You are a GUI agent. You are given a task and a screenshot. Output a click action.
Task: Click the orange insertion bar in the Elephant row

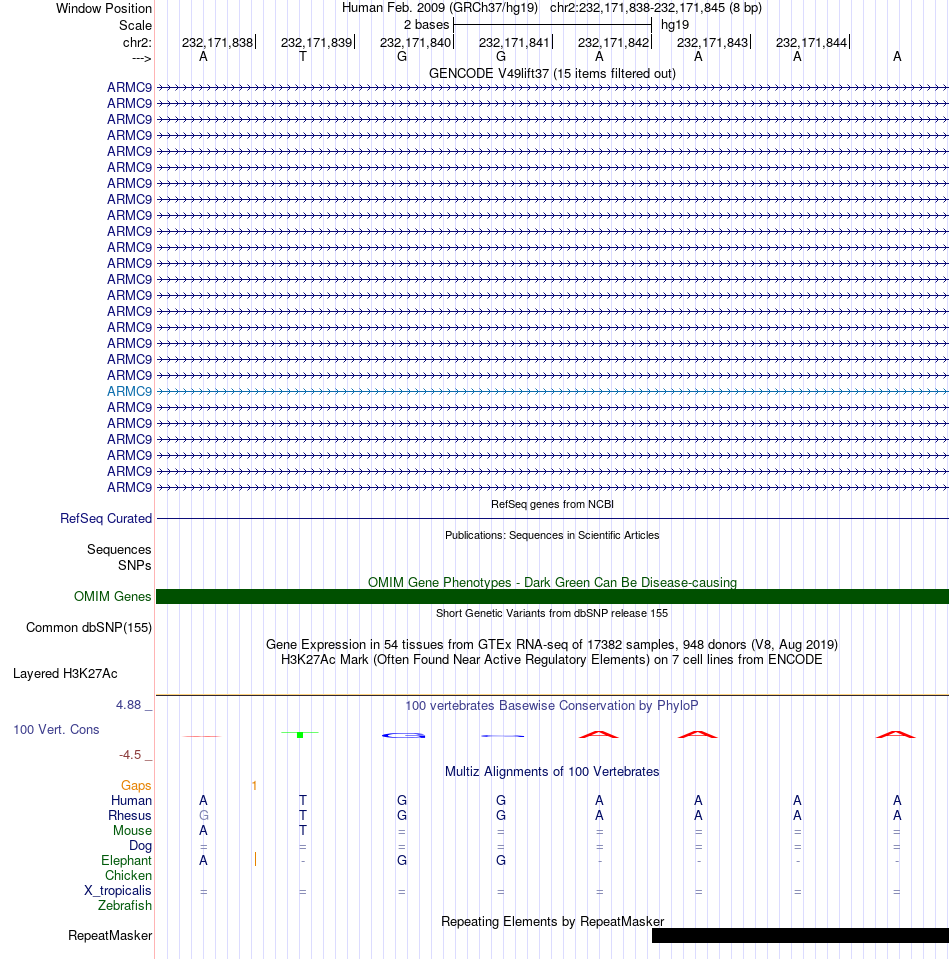(x=255, y=860)
